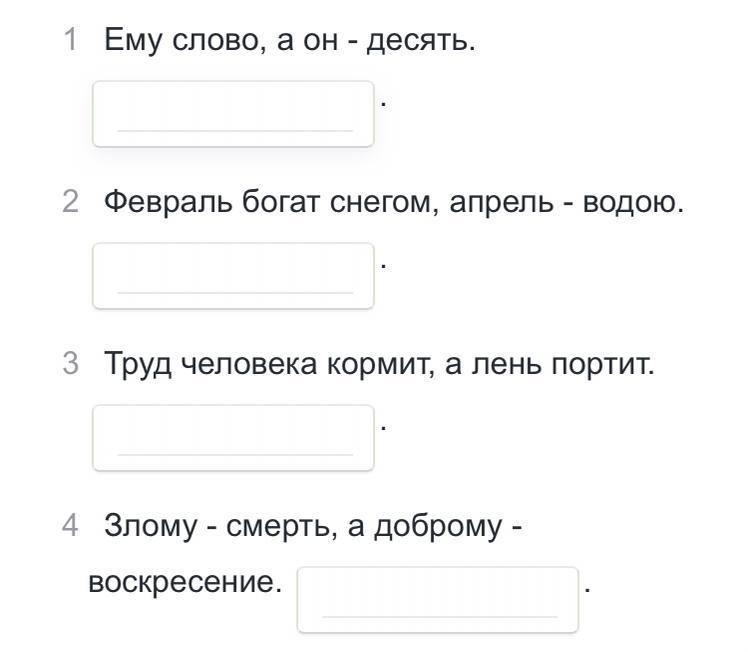
Task: Click the word "портит" in sentence three
Action: click(599, 365)
